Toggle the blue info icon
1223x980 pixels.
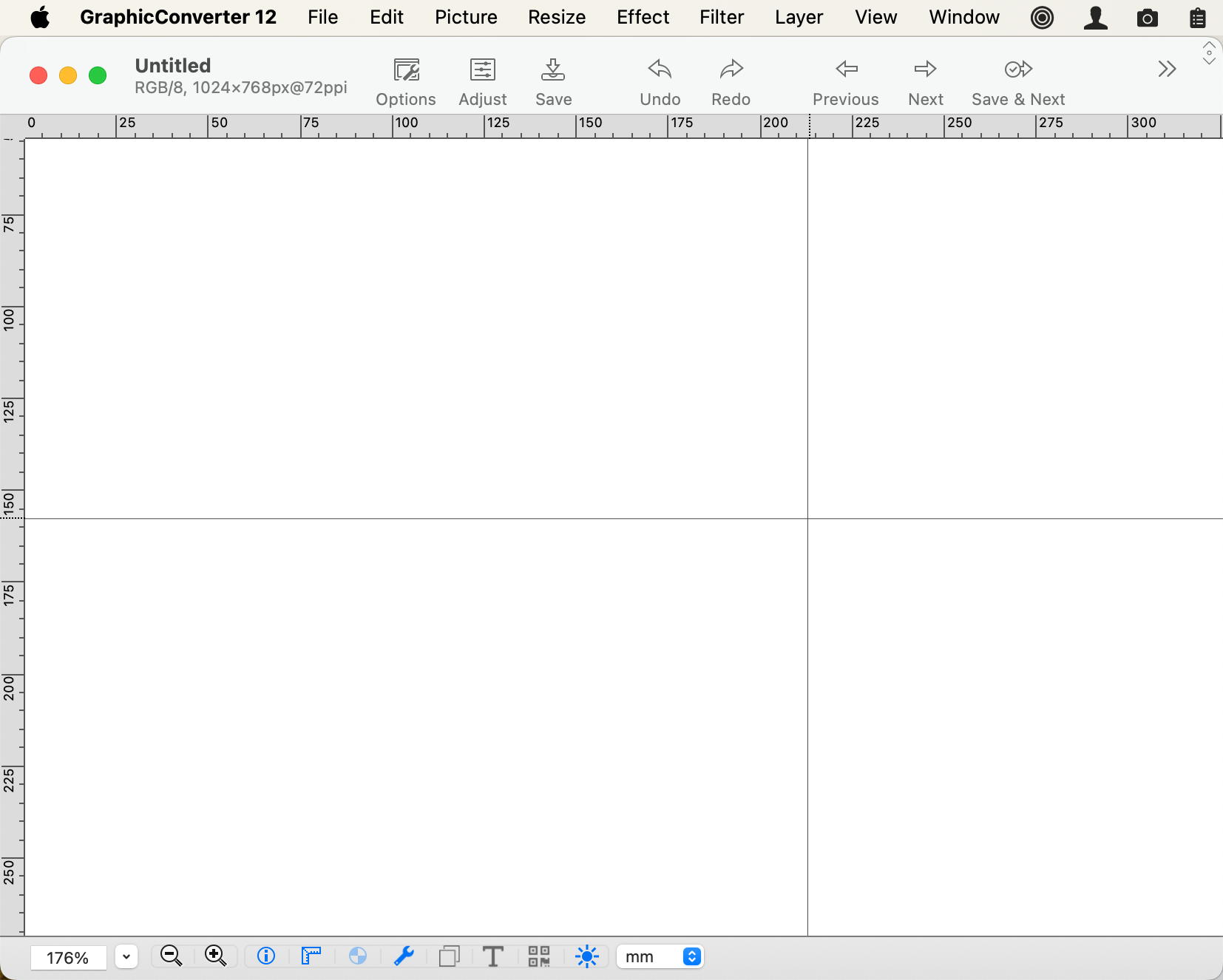tap(266, 956)
